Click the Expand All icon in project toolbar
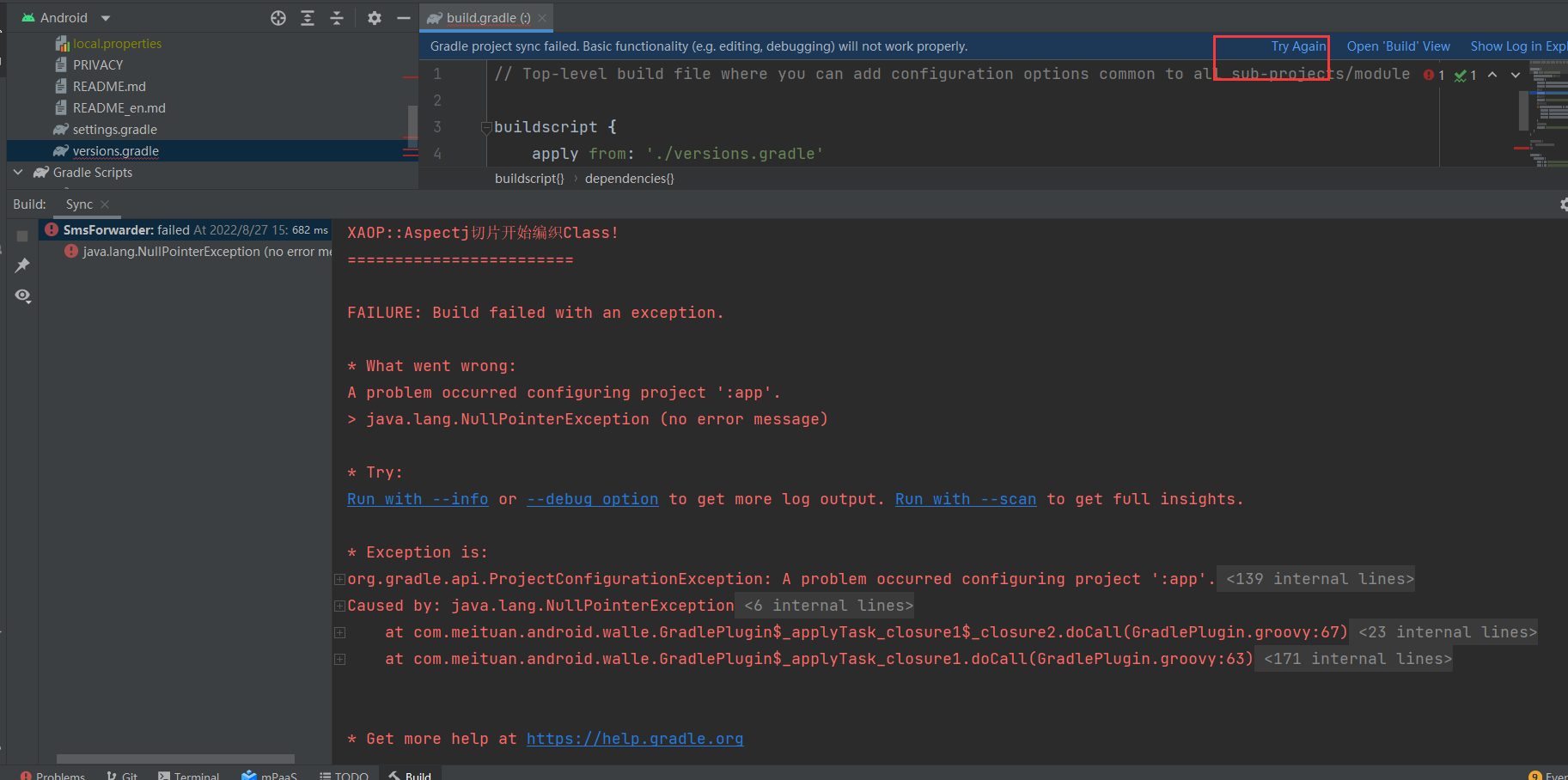This screenshot has height=780, width=1568. coord(308,17)
